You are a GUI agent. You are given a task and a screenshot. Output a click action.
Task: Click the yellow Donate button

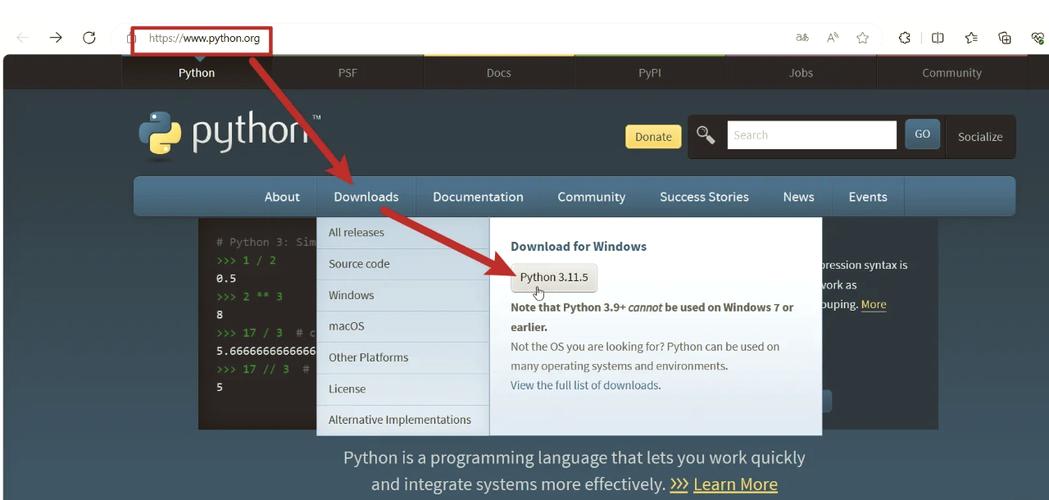pyautogui.click(x=653, y=137)
